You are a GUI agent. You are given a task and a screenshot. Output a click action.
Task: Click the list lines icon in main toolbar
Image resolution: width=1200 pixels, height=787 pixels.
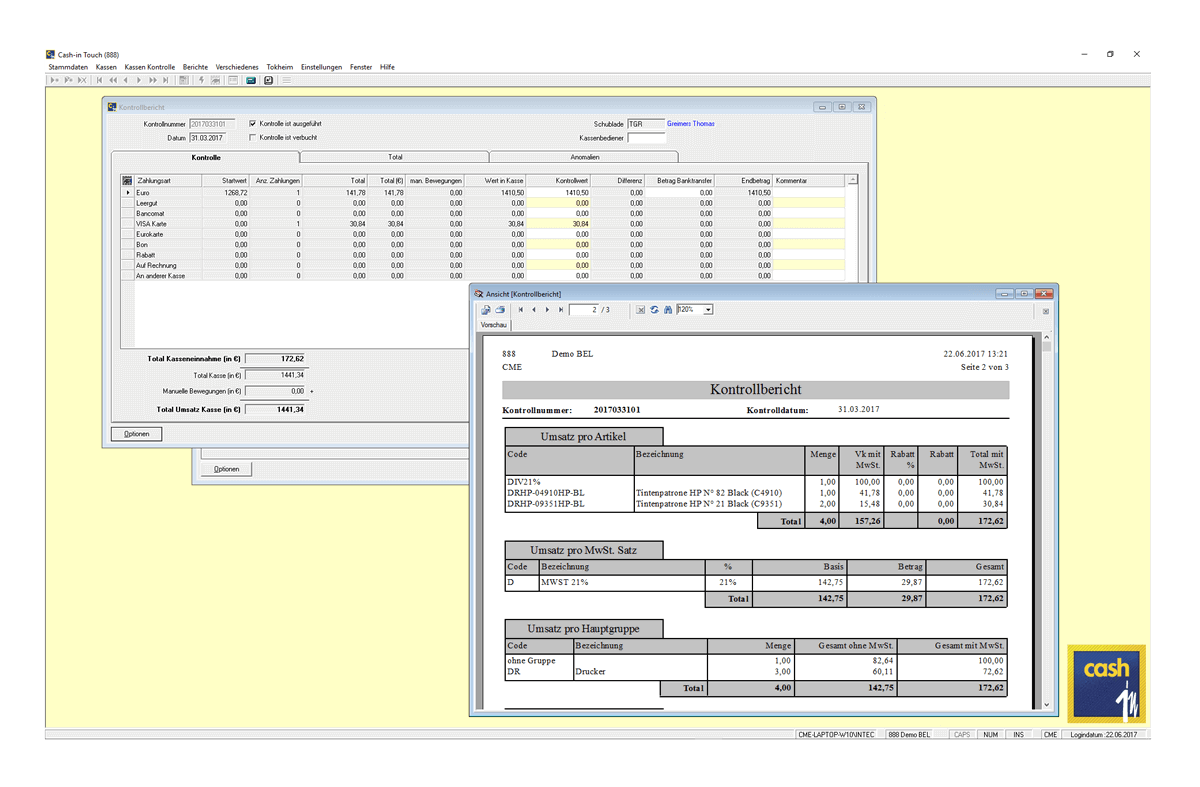click(286, 80)
